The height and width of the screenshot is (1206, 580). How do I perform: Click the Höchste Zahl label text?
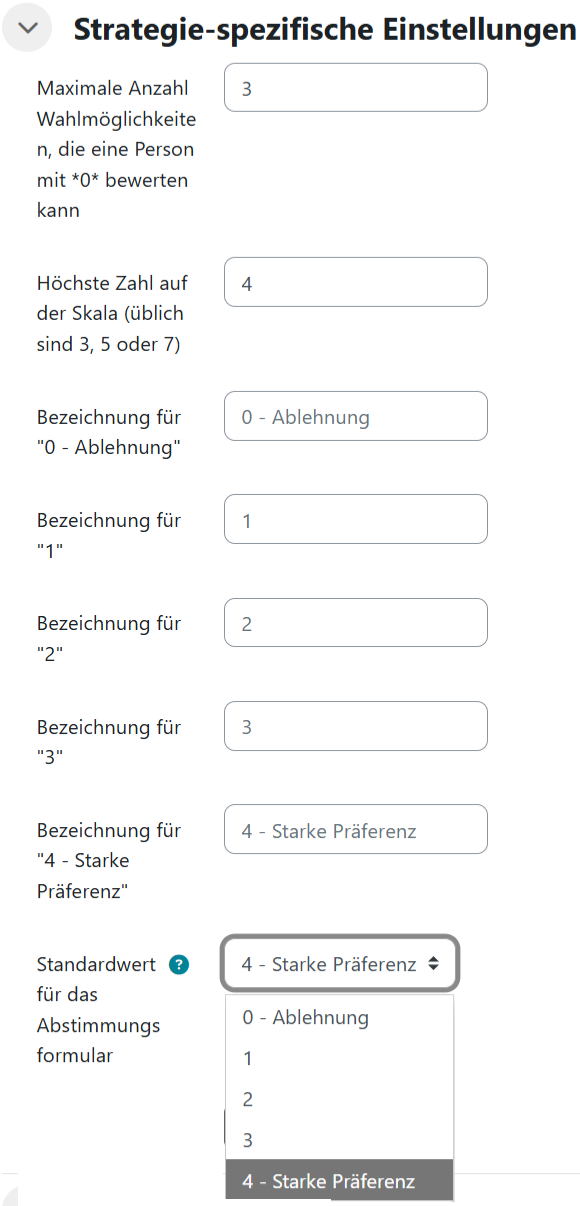click(111, 282)
